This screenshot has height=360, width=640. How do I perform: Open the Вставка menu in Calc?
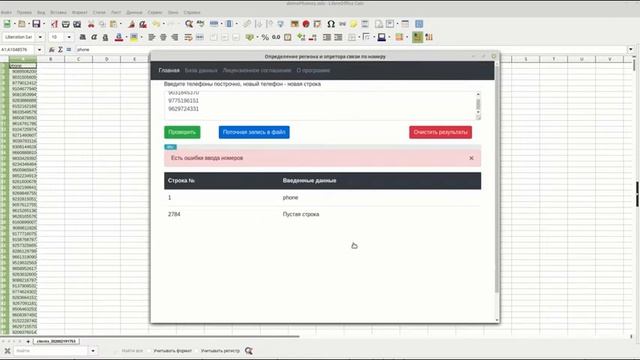(58, 13)
